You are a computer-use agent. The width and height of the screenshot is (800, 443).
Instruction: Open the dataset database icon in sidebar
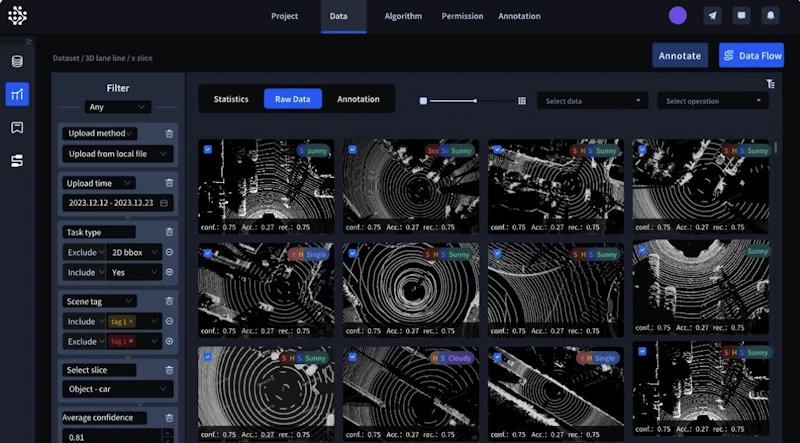point(17,62)
